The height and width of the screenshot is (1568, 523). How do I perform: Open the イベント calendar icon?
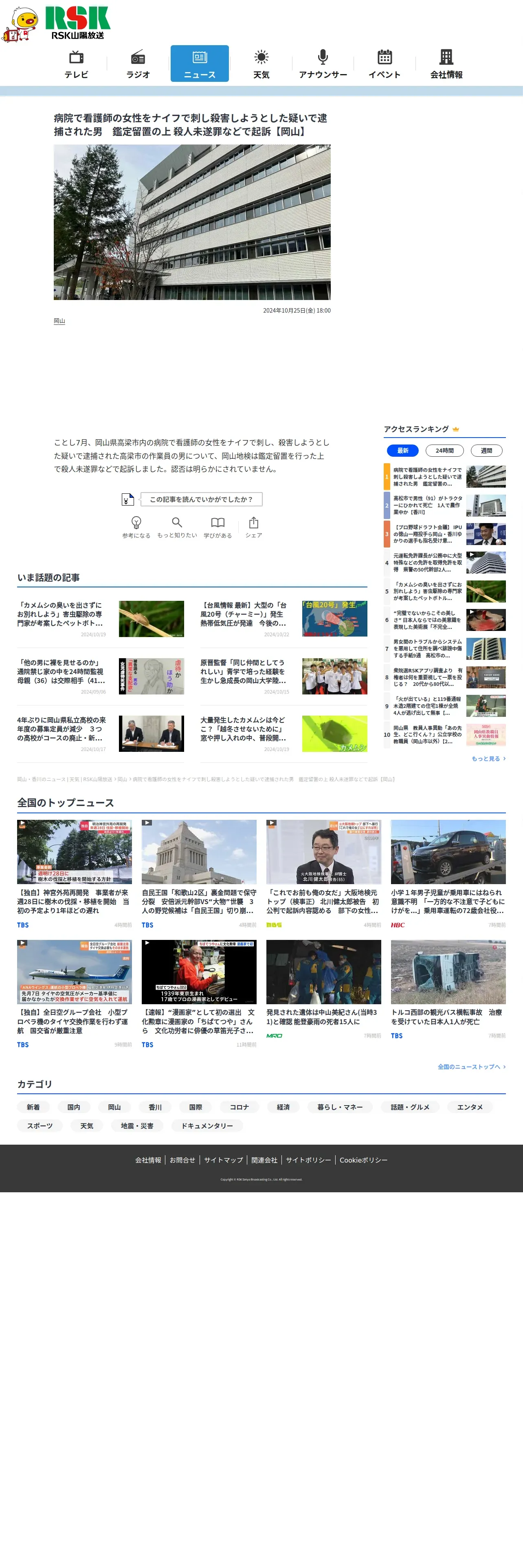coord(385,57)
